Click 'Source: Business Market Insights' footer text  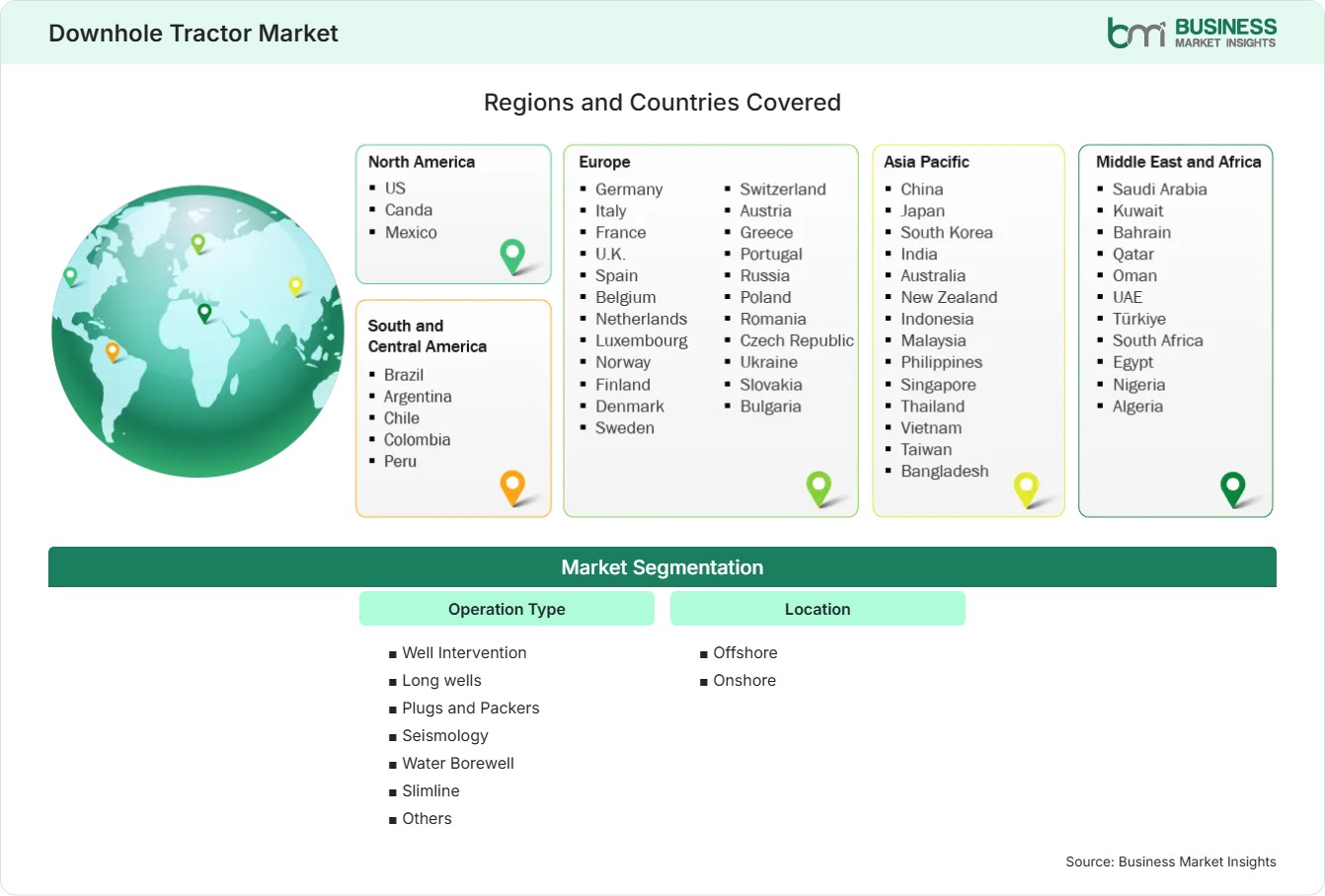coord(1171,861)
